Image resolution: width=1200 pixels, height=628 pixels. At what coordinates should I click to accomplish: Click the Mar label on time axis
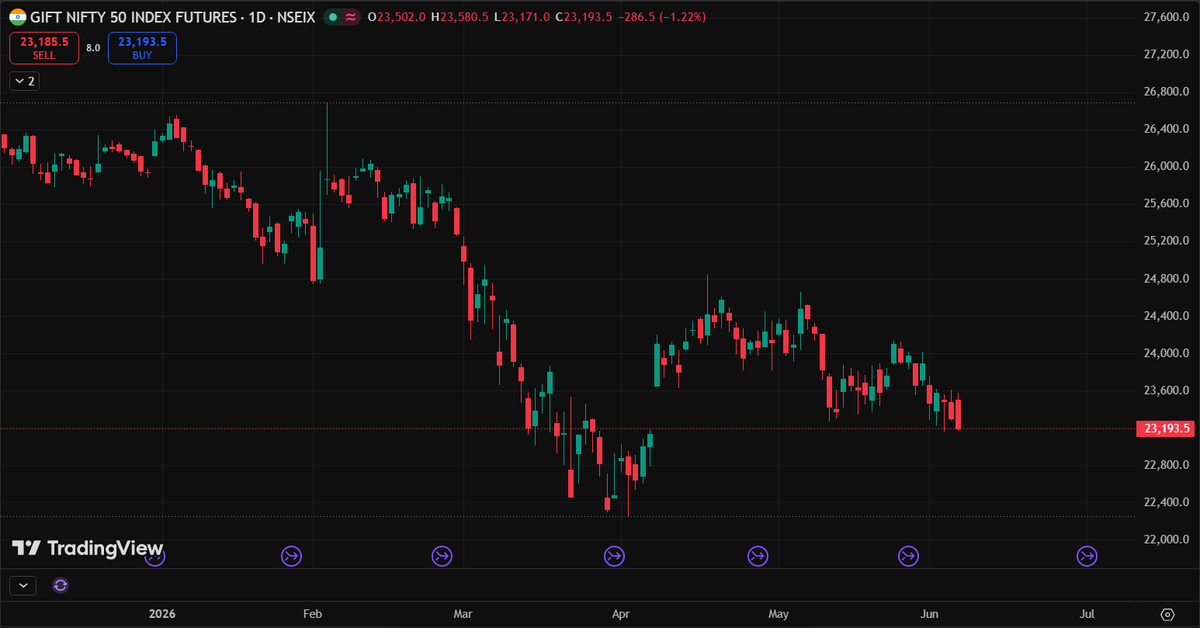tap(462, 613)
